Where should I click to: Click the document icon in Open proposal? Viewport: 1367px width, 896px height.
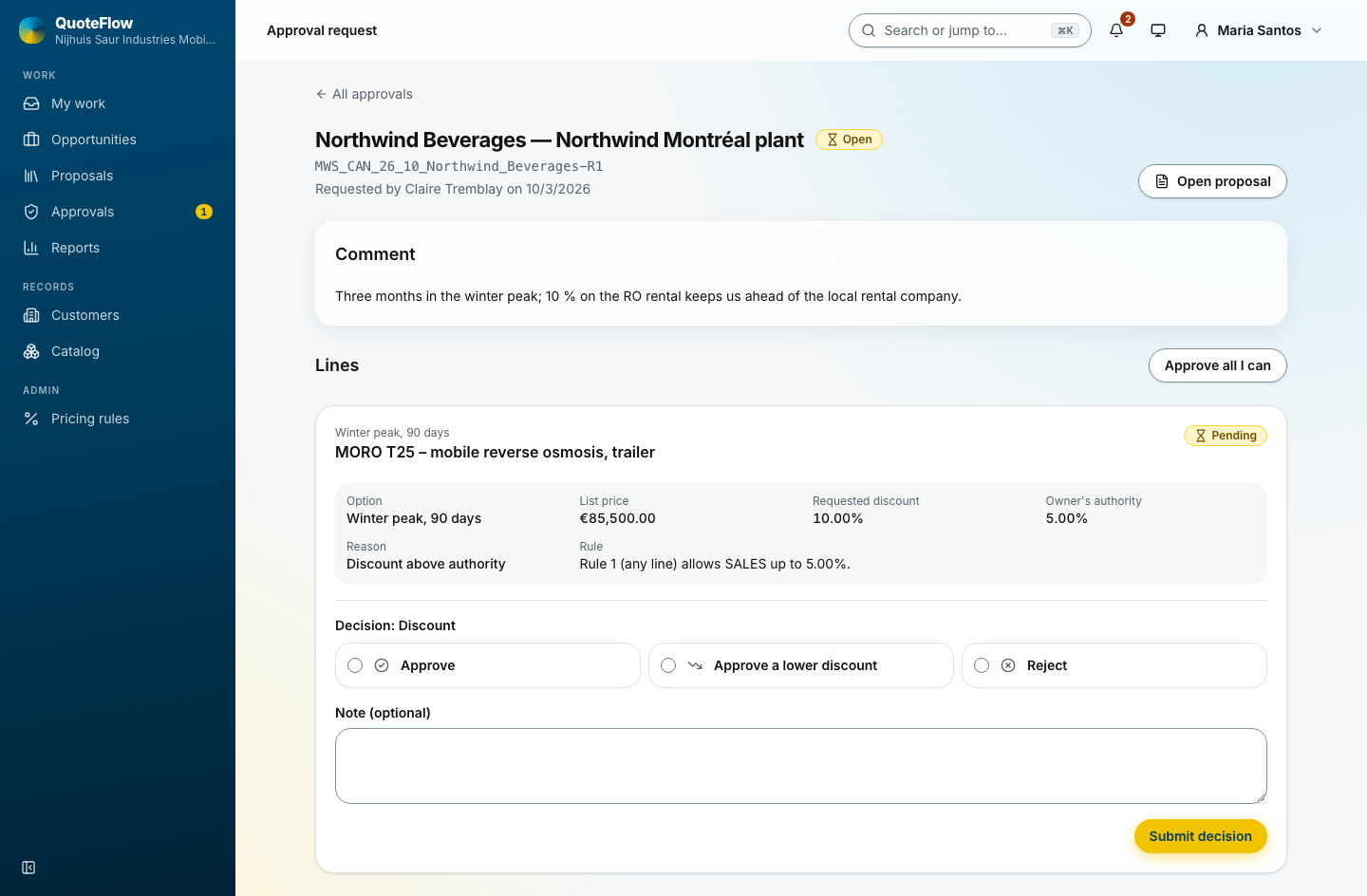click(1162, 181)
